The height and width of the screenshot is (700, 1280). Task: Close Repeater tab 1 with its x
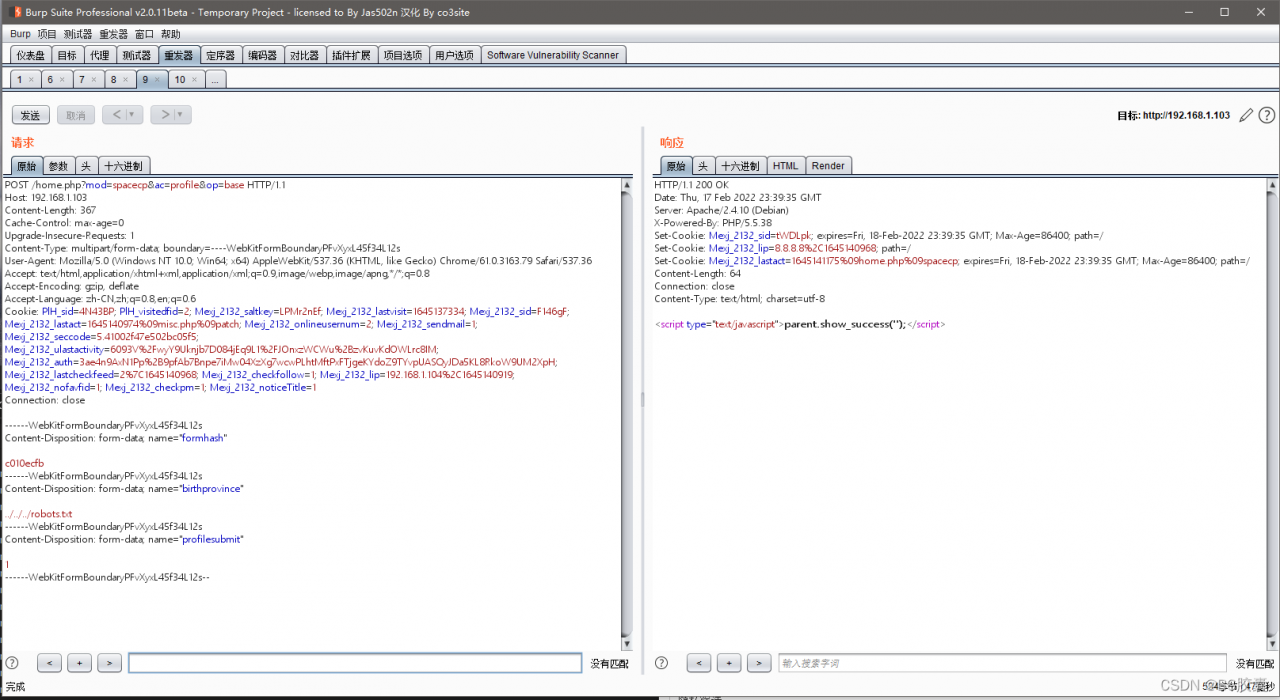[x=31, y=80]
